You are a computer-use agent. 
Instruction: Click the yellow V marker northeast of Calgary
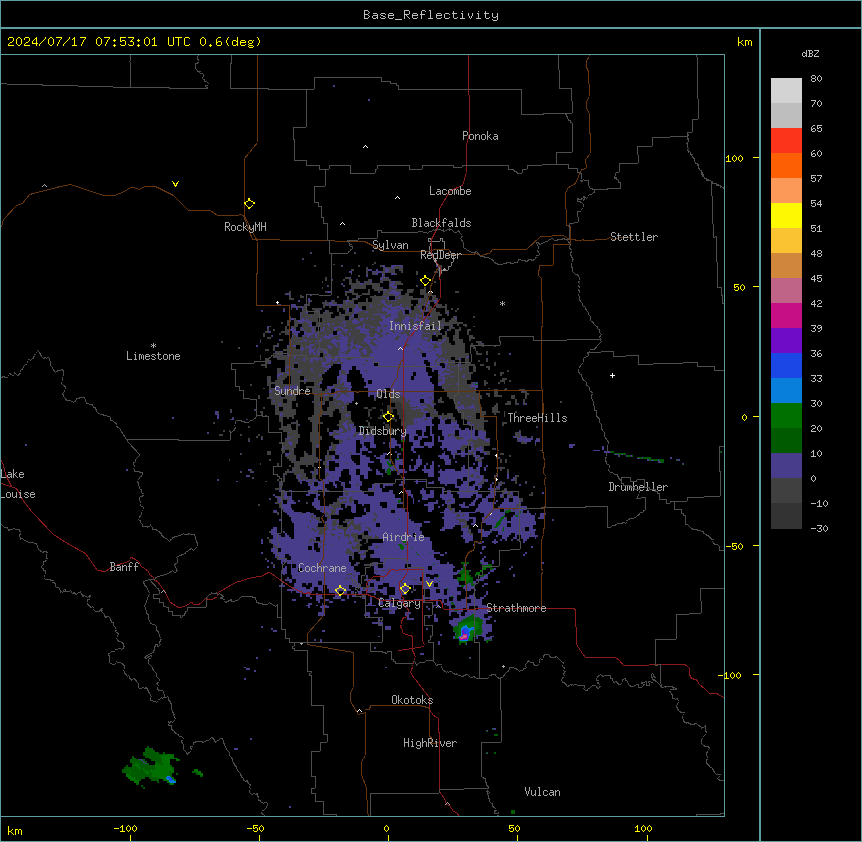(429, 584)
